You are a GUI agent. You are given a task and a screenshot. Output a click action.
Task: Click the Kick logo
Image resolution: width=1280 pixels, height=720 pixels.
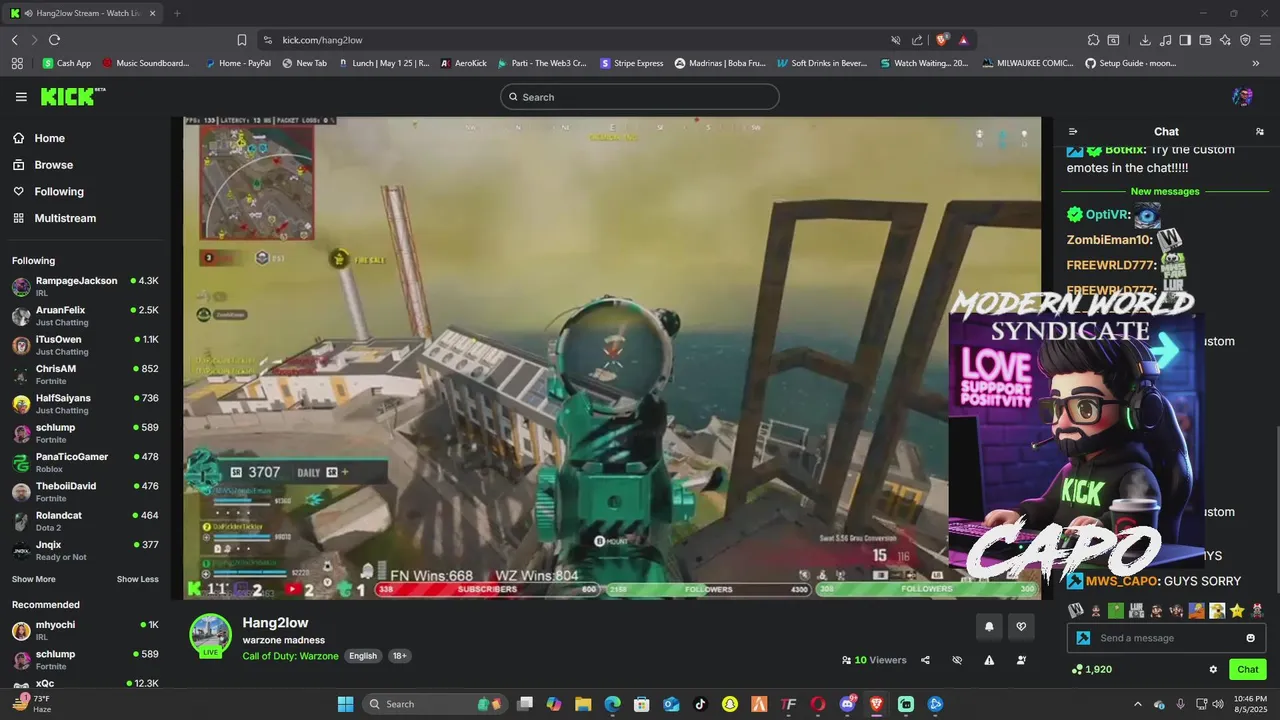click(73, 96)
